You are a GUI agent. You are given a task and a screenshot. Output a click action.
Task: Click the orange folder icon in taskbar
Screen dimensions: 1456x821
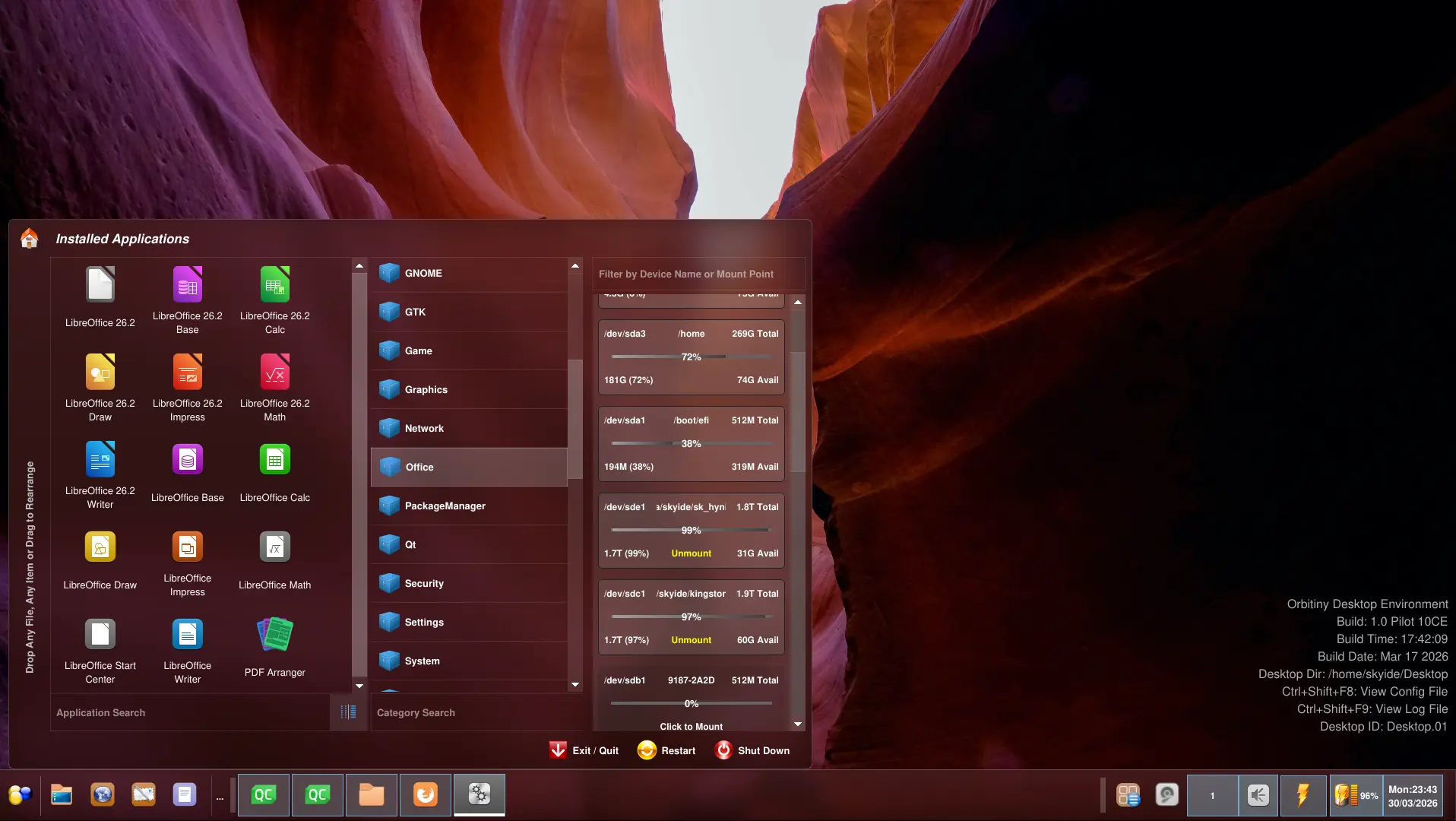point(371,794)
